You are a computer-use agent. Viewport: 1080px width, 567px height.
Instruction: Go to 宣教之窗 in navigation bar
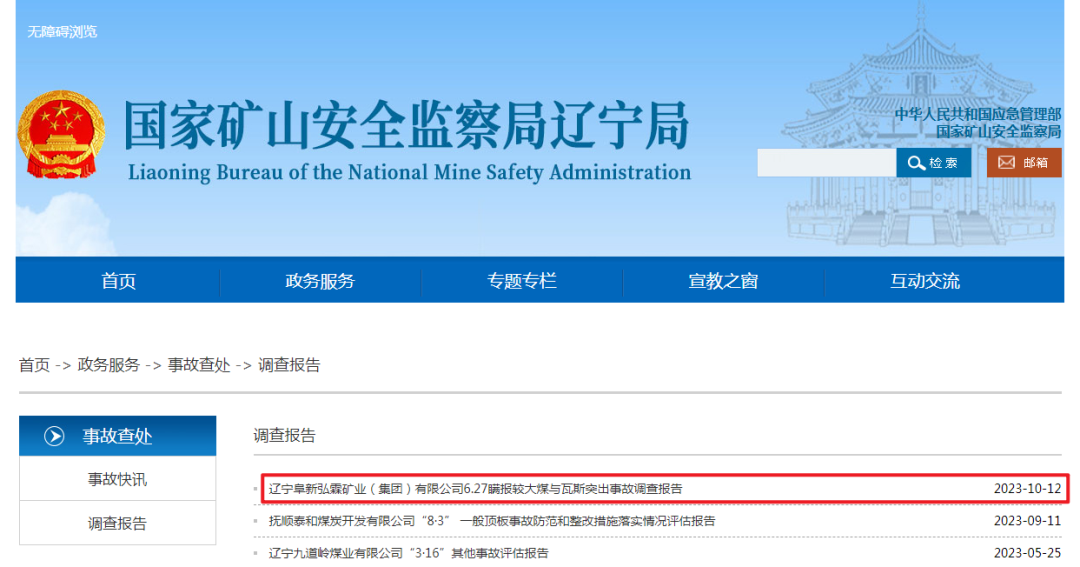(723, 281)
